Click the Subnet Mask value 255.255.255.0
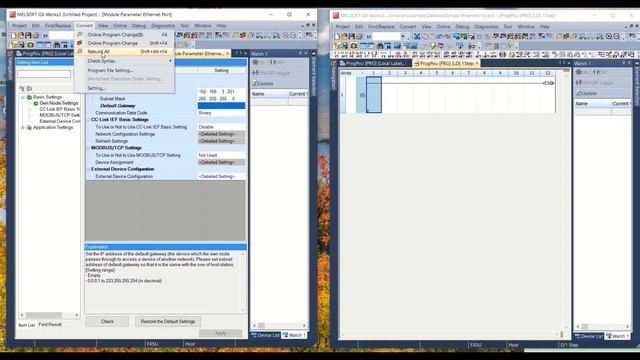 [221, 99]
